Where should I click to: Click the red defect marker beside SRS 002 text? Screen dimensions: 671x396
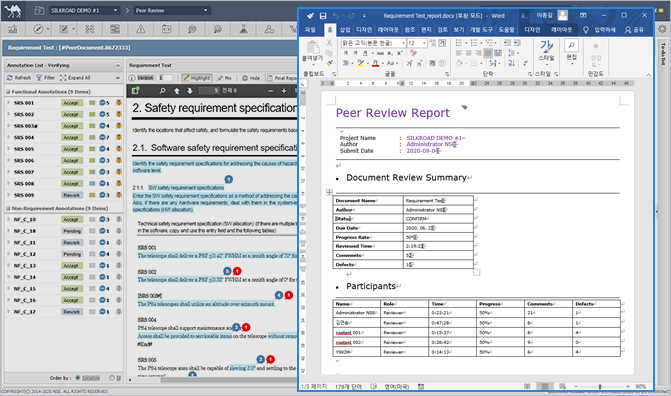tap(237, 271)
